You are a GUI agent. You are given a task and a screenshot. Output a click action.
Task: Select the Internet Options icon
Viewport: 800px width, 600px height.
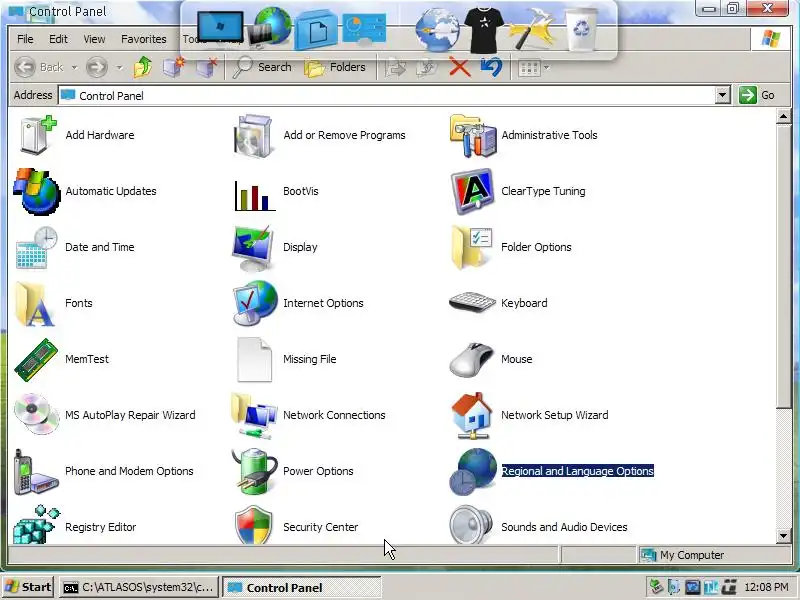(255, 303)
